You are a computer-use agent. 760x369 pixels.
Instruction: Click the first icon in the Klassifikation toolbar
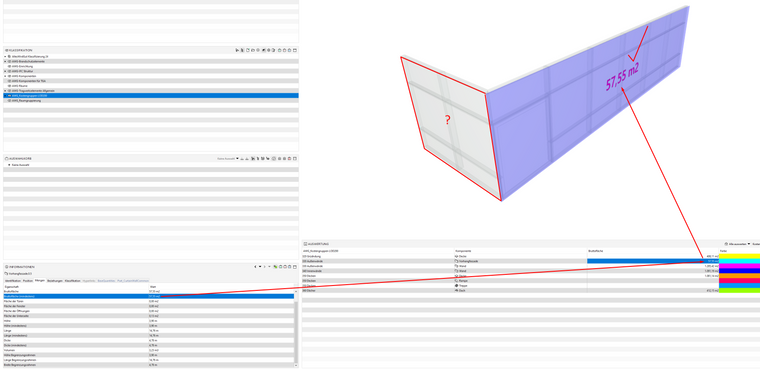pyautogui.click(x=237, y=50)
